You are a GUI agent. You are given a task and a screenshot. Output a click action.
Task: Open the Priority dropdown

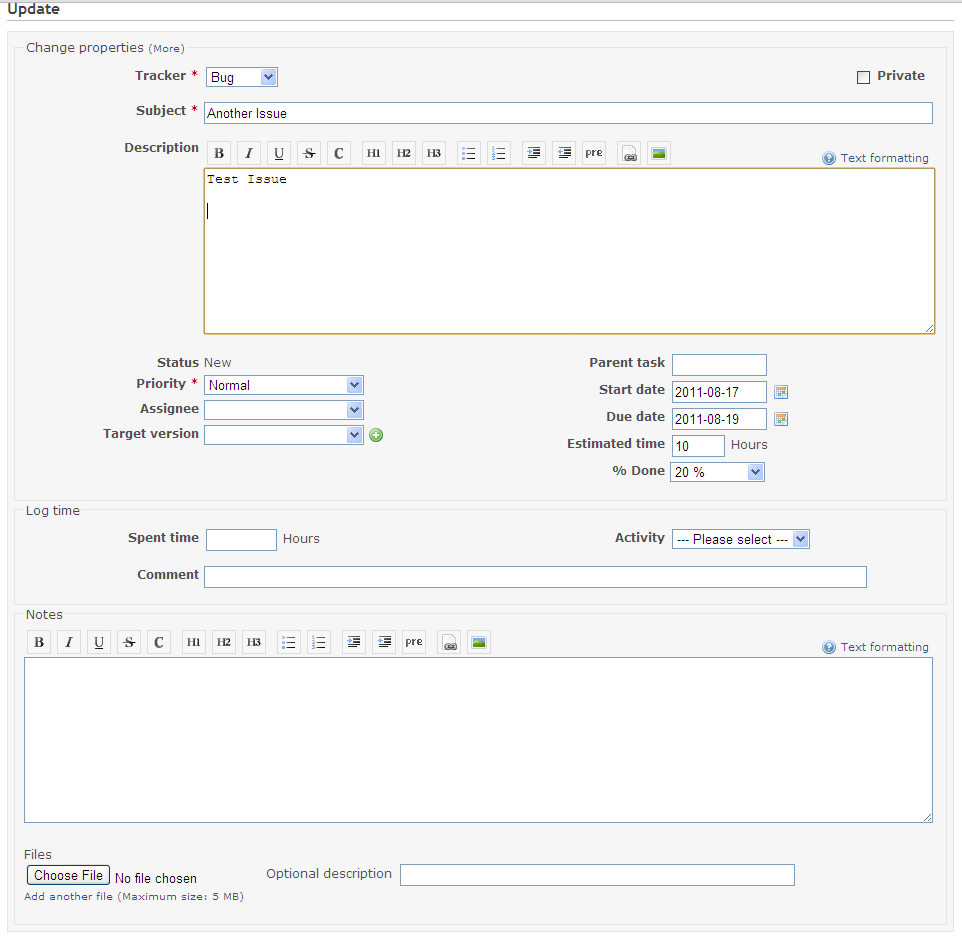284,385
